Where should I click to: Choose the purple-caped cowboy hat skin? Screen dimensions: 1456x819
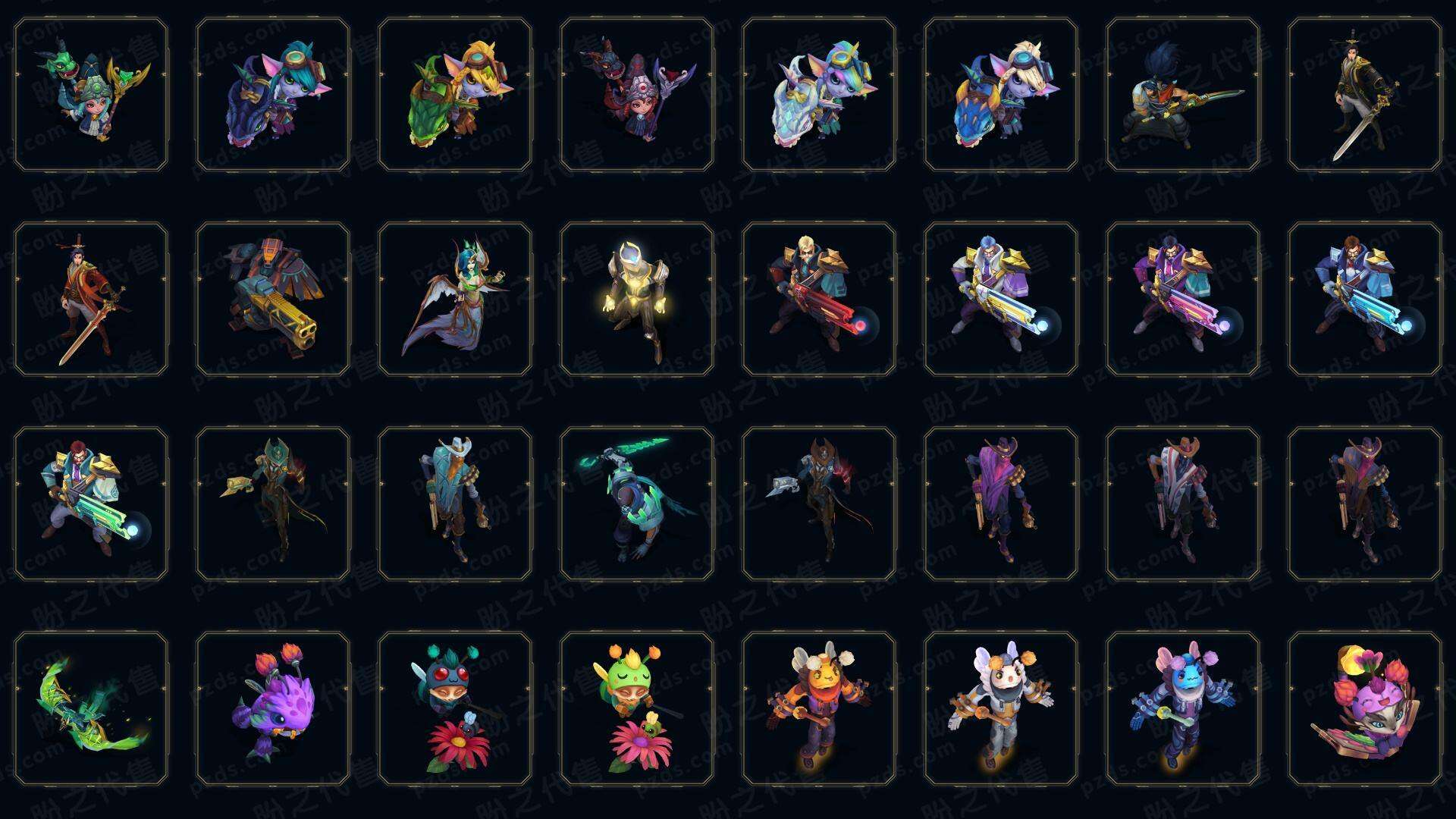click(1001, 504)
